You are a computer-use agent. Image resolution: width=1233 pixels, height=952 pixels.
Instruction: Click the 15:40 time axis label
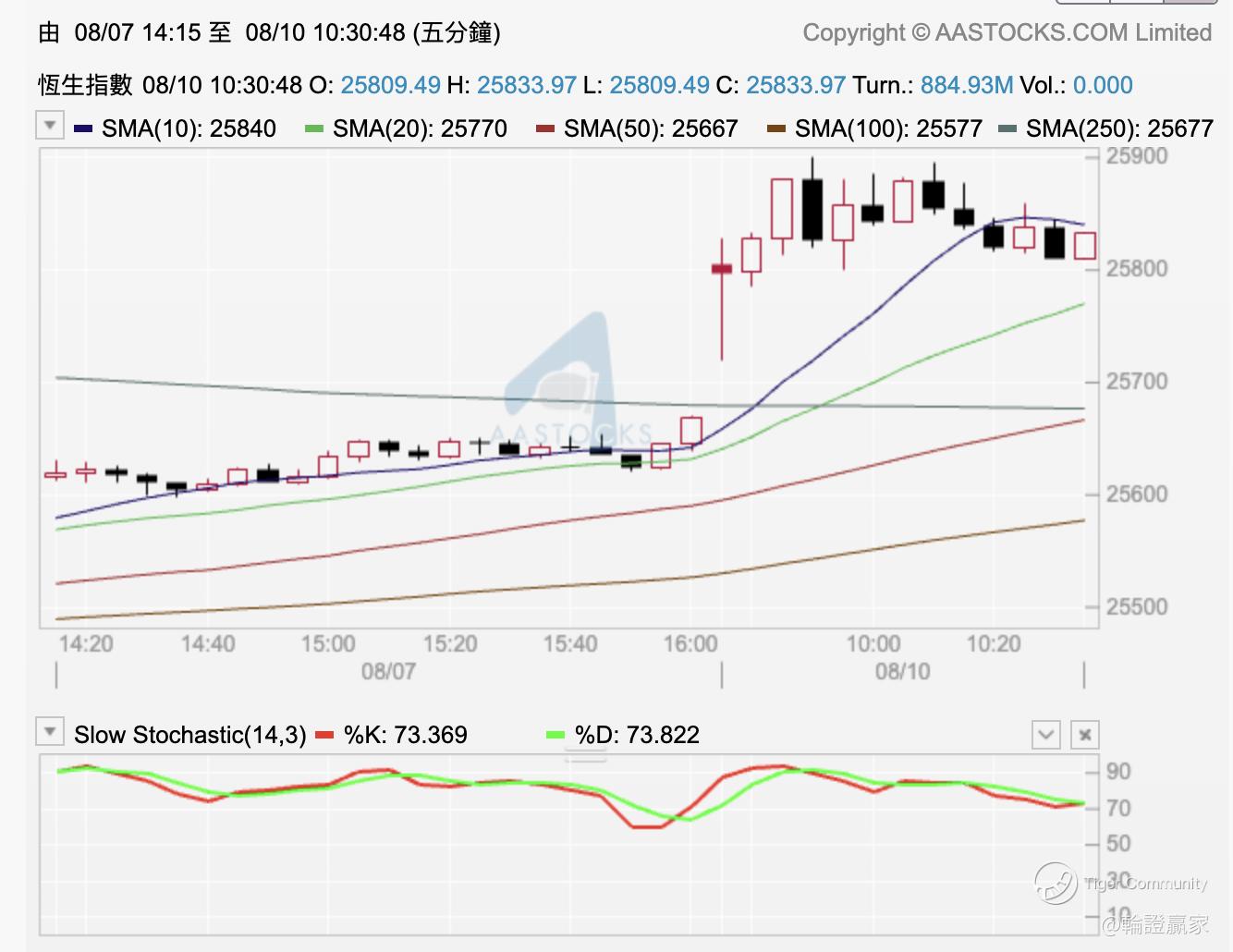(x=570, y=643)
